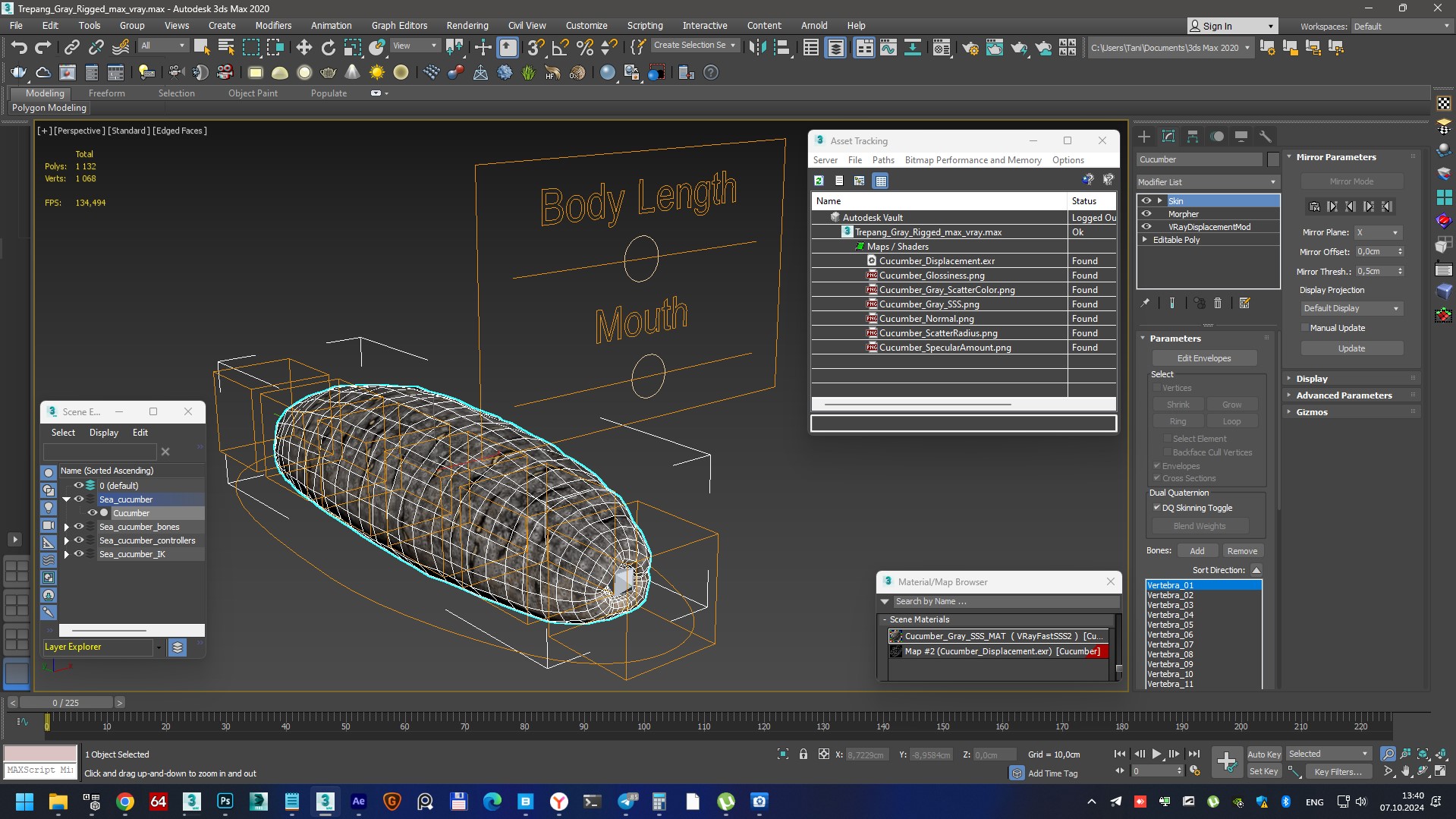Click the Auto Key button
1456x819 pixels.
point(1264,754)
